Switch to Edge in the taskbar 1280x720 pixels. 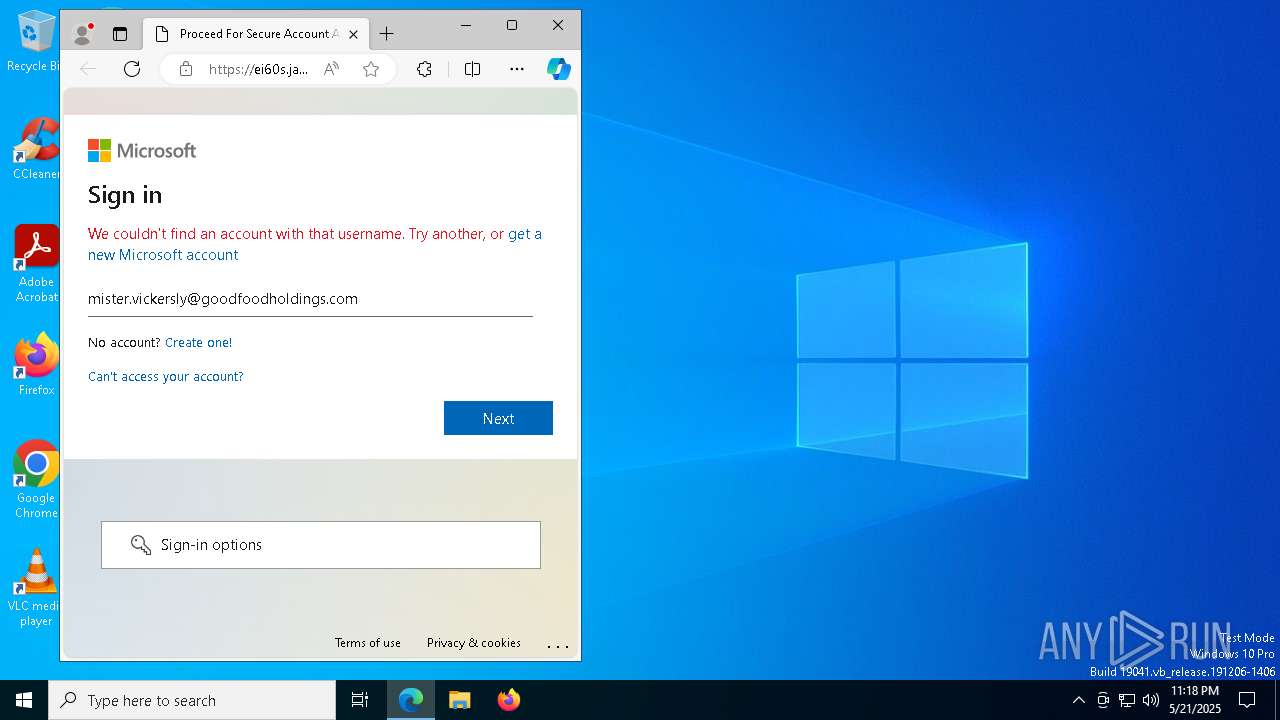411,700
